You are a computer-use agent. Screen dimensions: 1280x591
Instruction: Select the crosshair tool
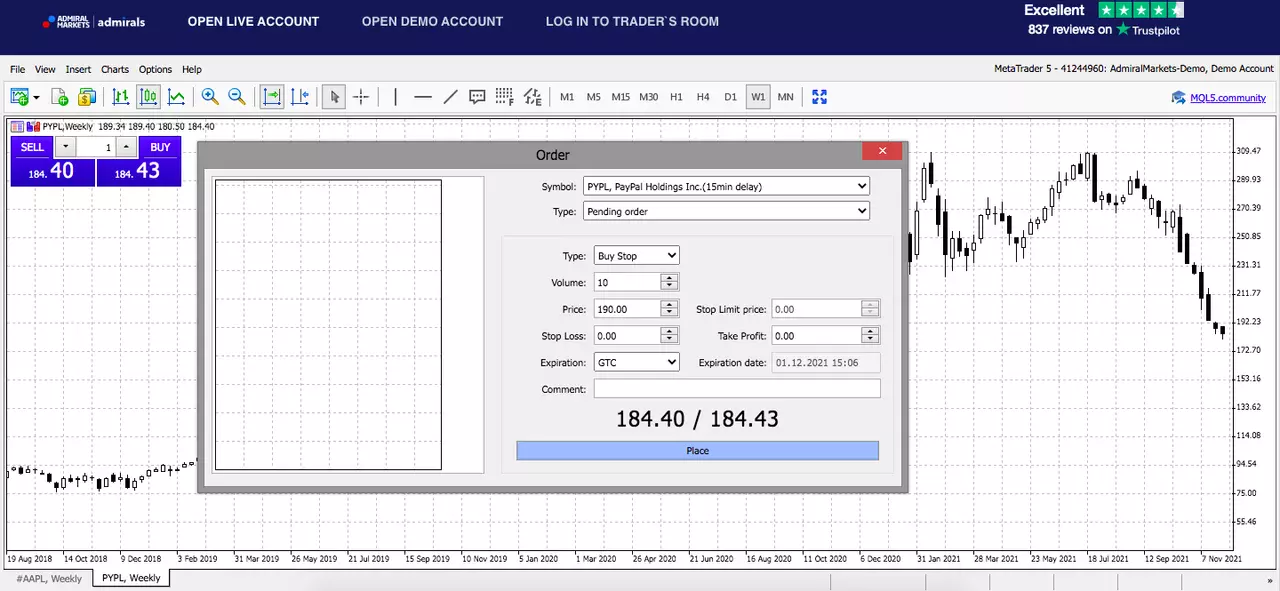tap(361, 97)
